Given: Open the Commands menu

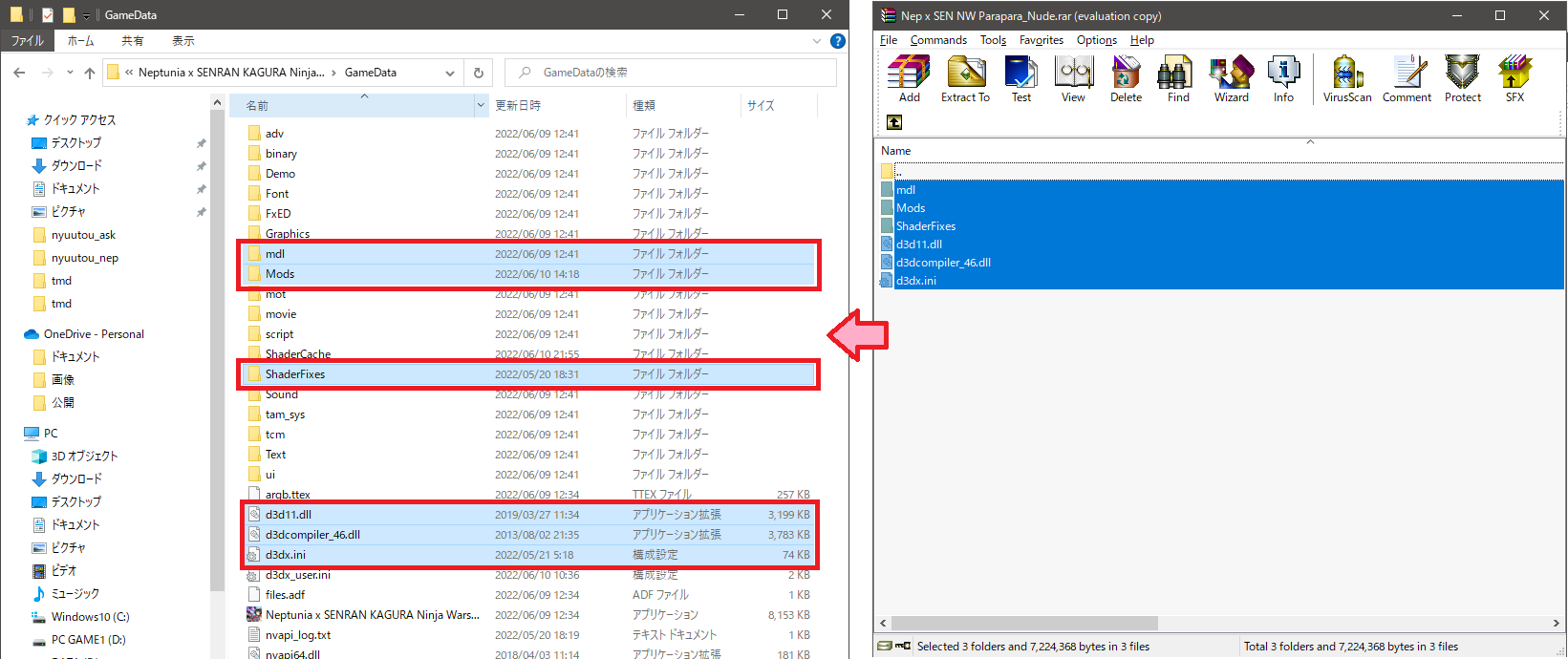Looking at the screenshot, I should (938, 40).
